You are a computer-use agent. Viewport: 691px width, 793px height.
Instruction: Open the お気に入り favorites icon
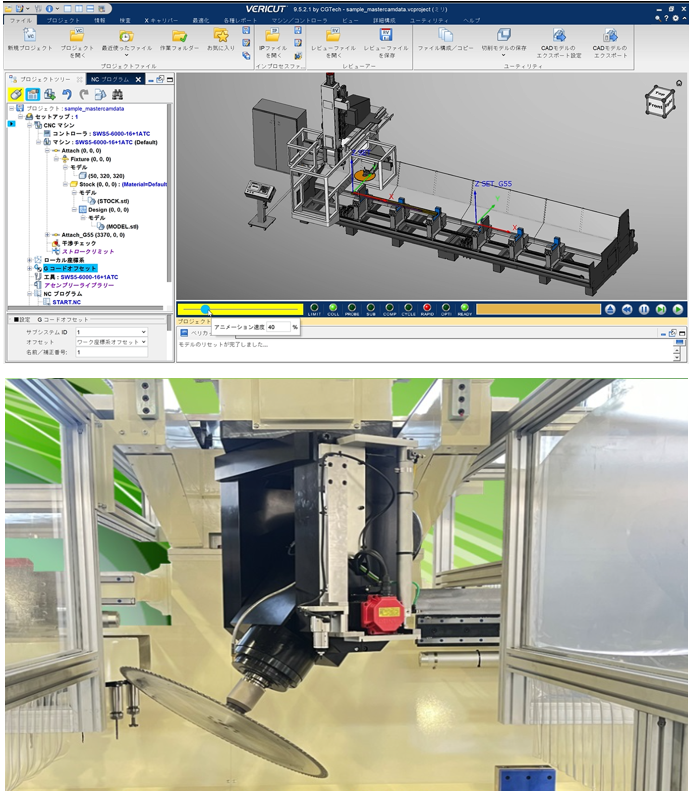(221, 35)
